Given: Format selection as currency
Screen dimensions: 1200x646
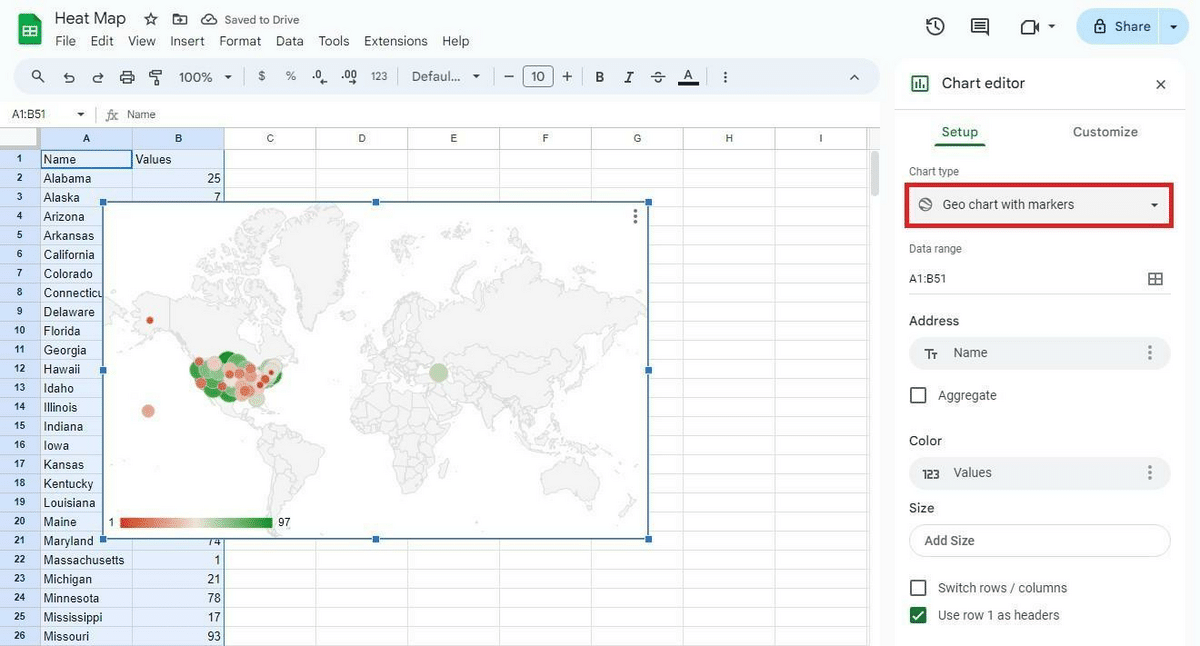Looking at the screenshot, I should pos(262,76).
